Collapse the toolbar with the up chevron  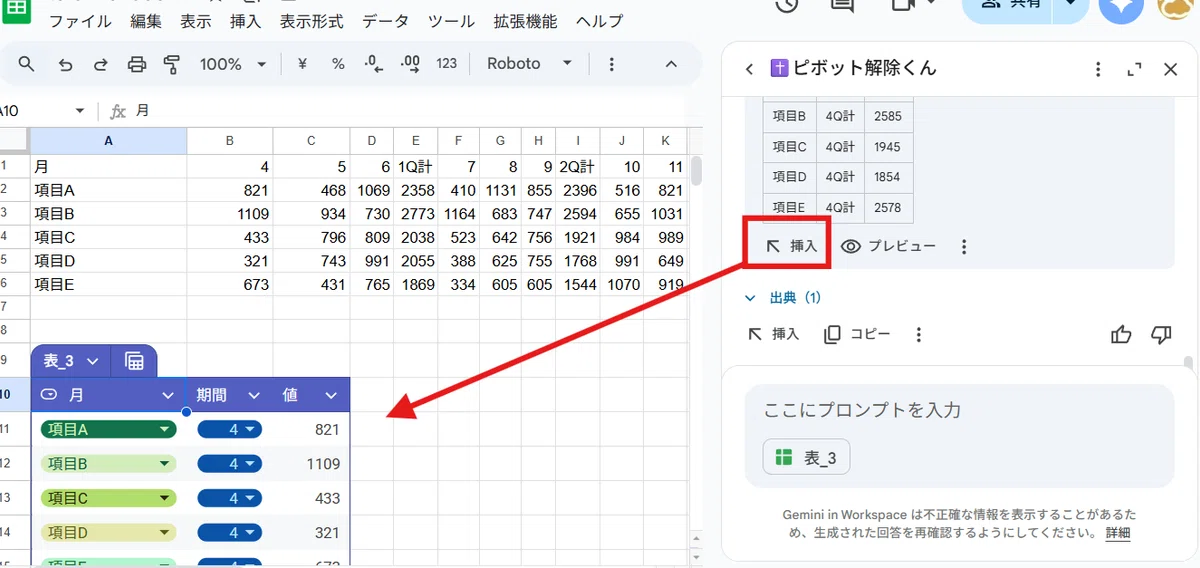(x=671, y=64)
